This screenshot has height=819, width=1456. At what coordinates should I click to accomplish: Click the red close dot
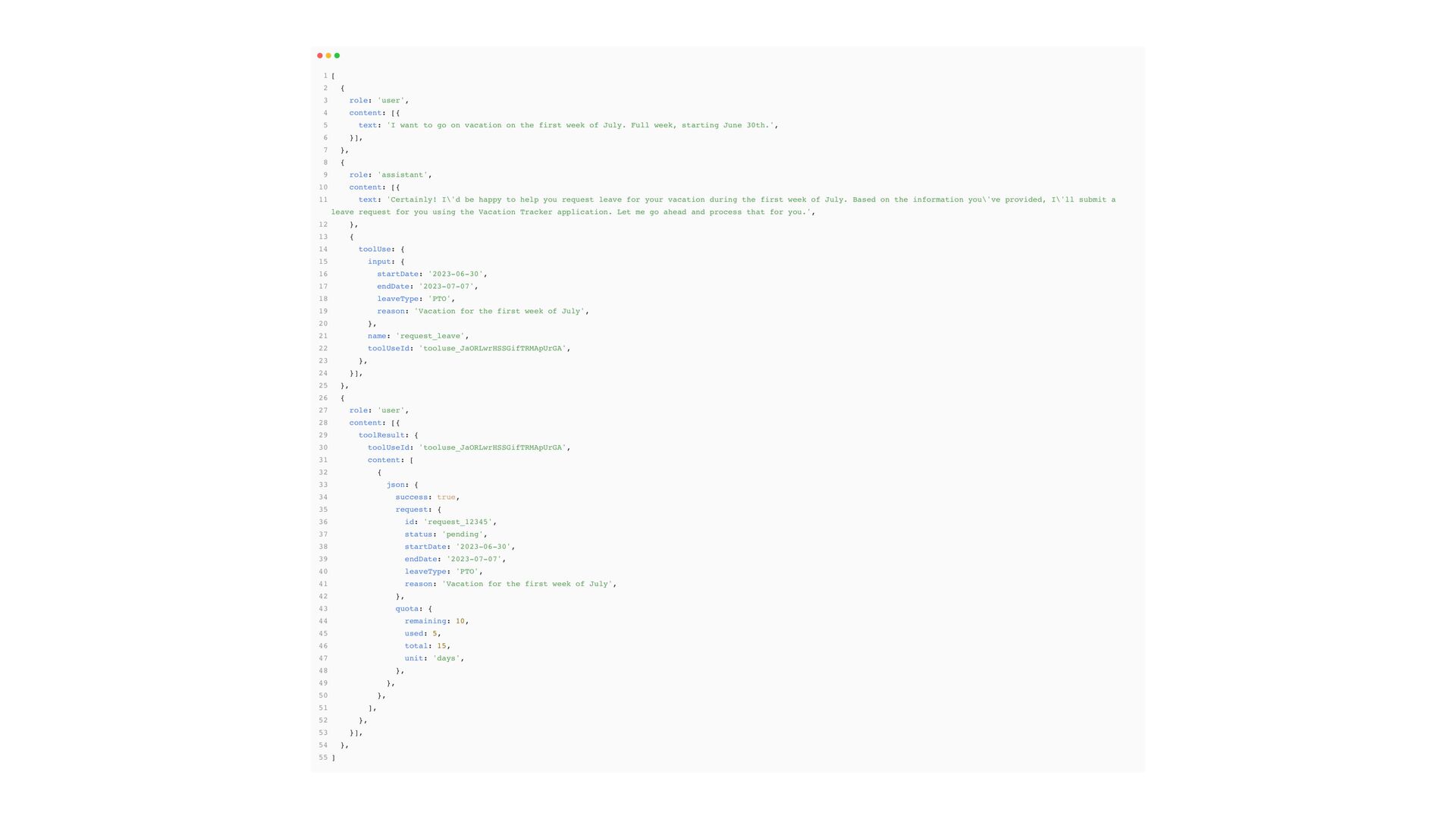click(319, 55)
